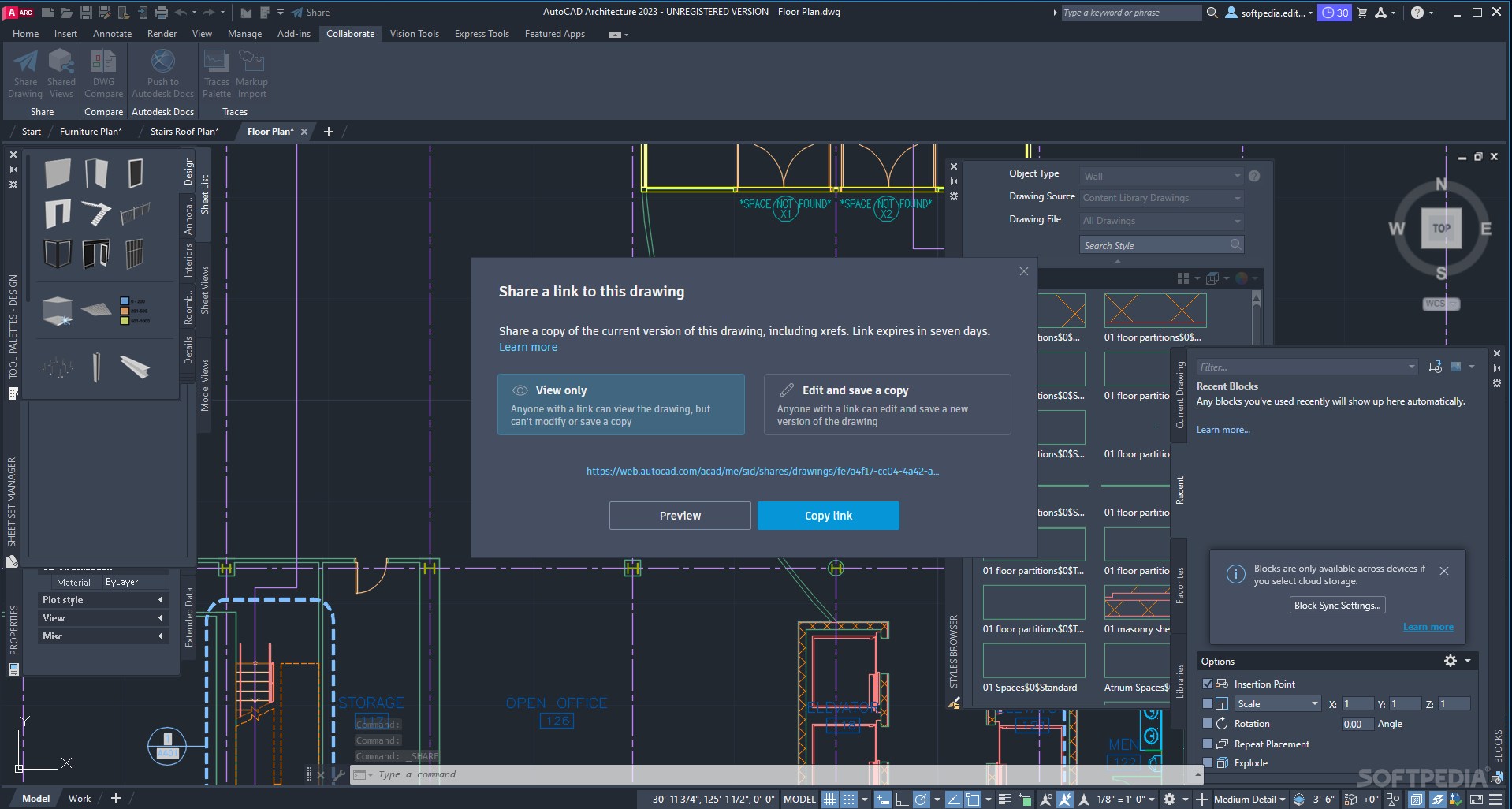Switch to the Vision Tools ribbon tab
Screen dimensions: 1512x809
(x=414, y=34)
